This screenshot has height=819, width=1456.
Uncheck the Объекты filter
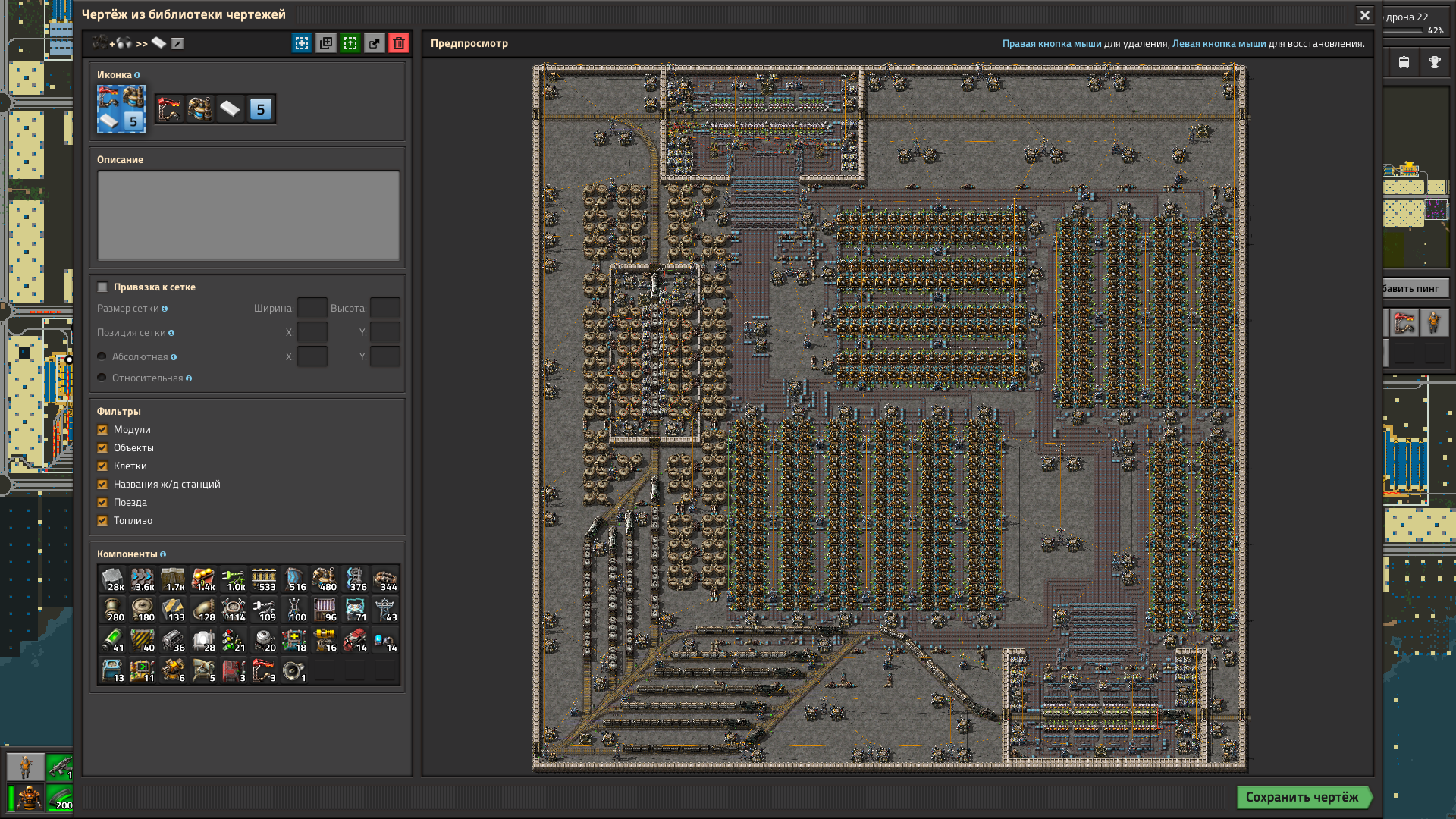click(x=102, y=448)
